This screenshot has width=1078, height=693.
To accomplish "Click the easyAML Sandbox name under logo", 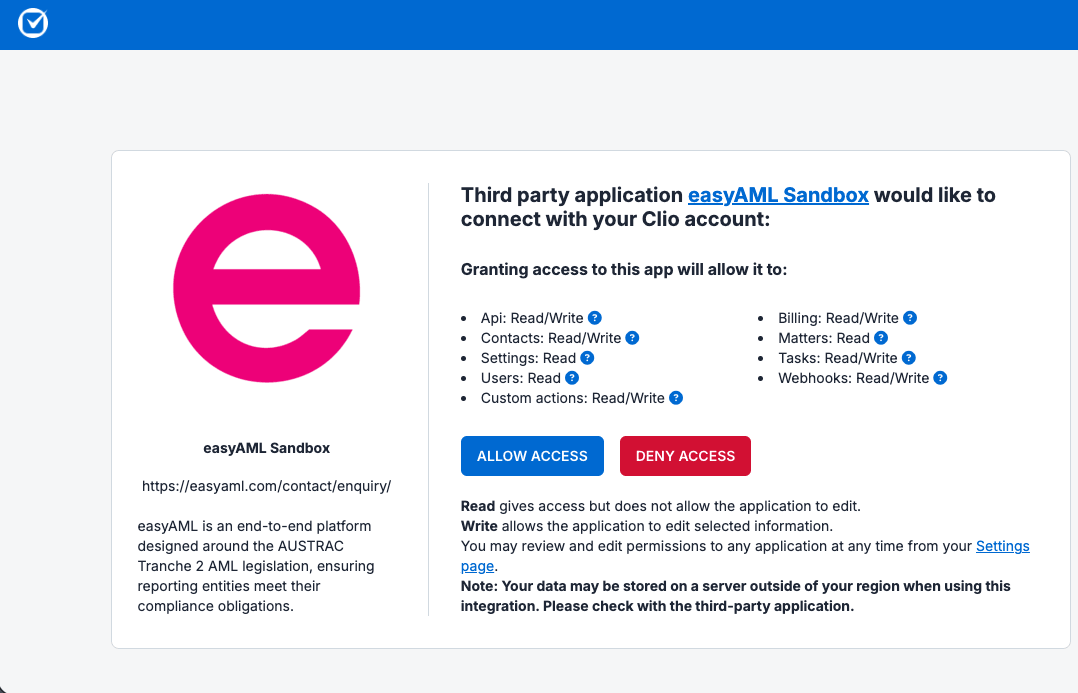I will [267, 448].
